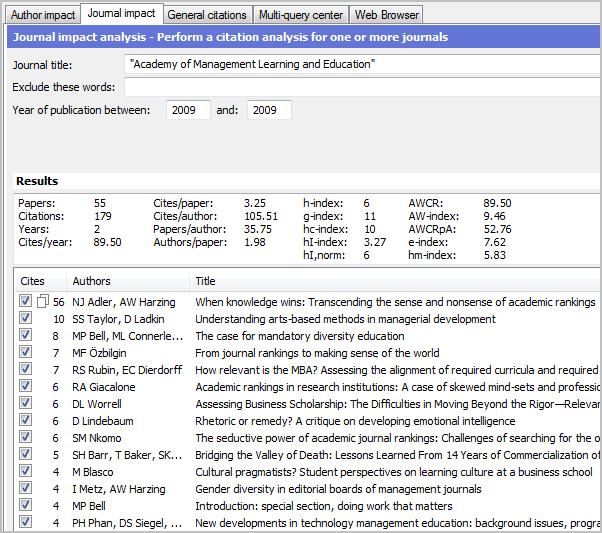The width and height of the screenshot is (602, 533).
Task: Click author name 'M Blasco'
Action: click(x=93, y=472)
